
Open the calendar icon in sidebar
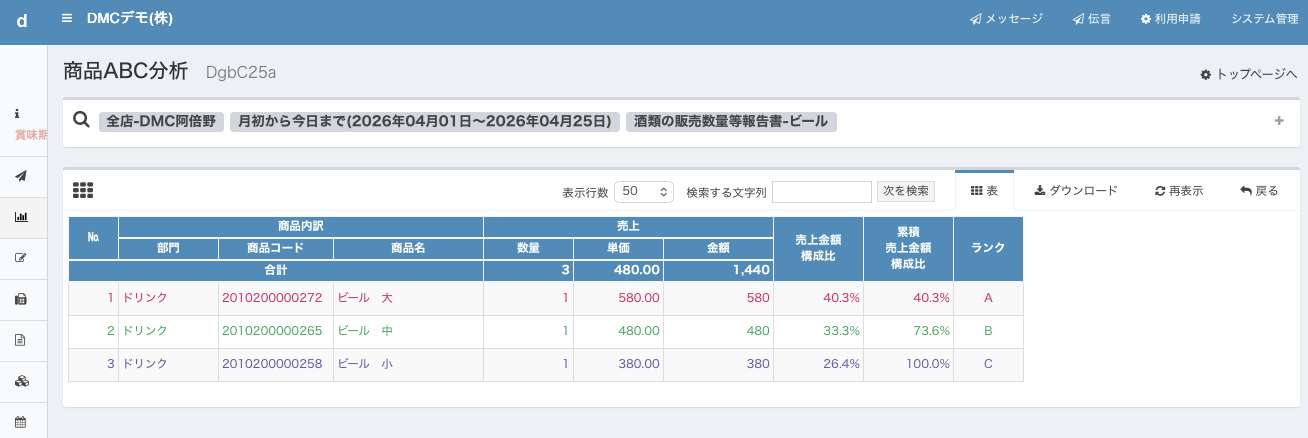(21, 422)
